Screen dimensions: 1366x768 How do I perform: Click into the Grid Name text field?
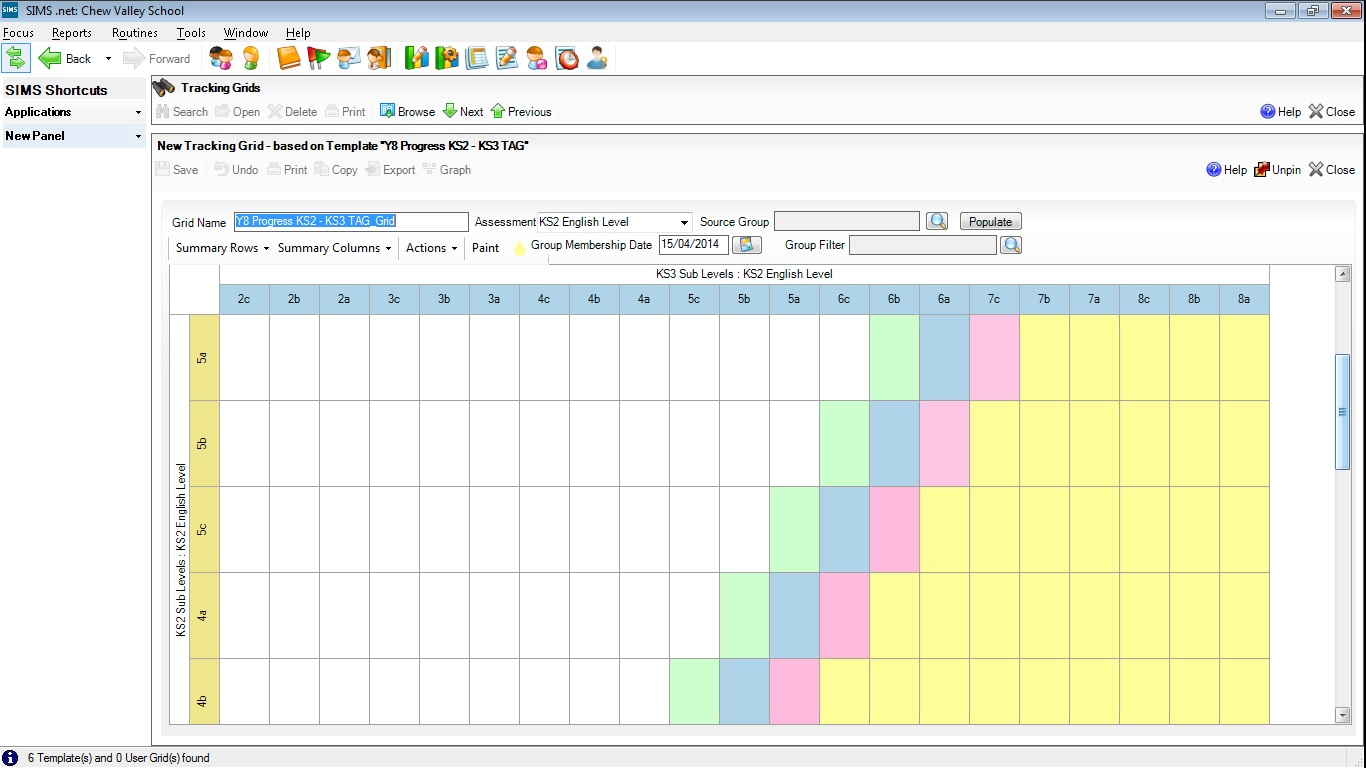(x=350, y=222)
